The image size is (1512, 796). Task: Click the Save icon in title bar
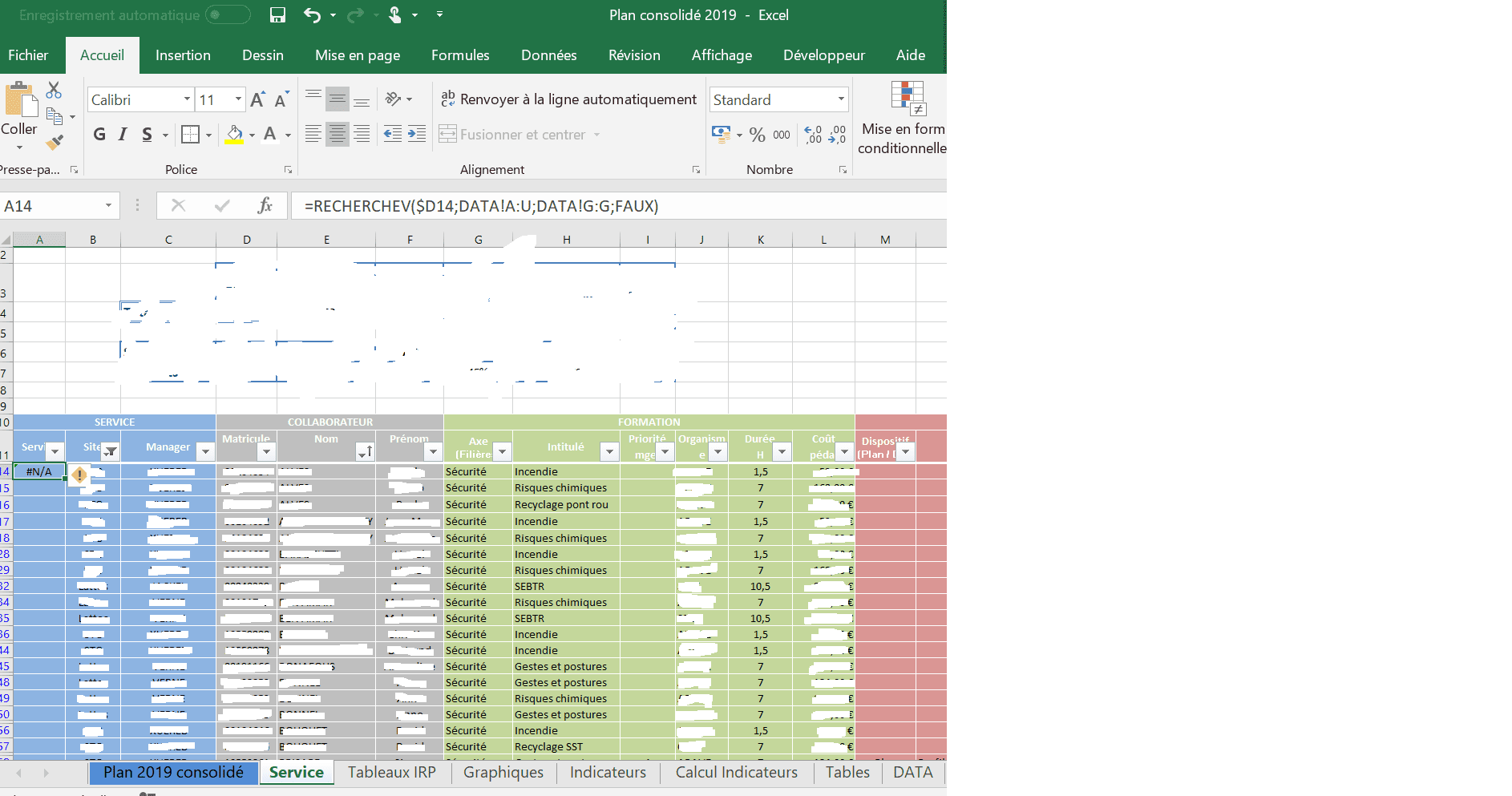point(277,15)
